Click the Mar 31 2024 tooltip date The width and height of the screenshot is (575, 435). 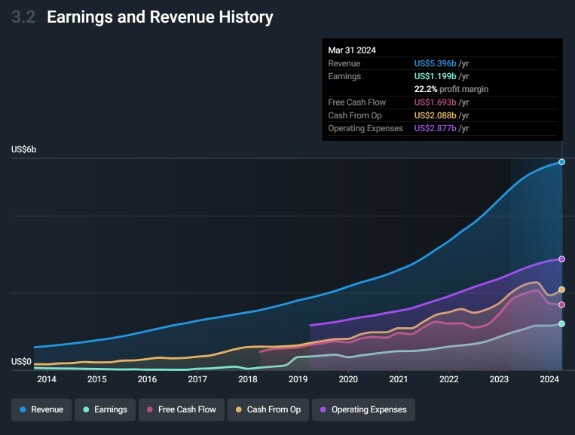tap(352, 50)
